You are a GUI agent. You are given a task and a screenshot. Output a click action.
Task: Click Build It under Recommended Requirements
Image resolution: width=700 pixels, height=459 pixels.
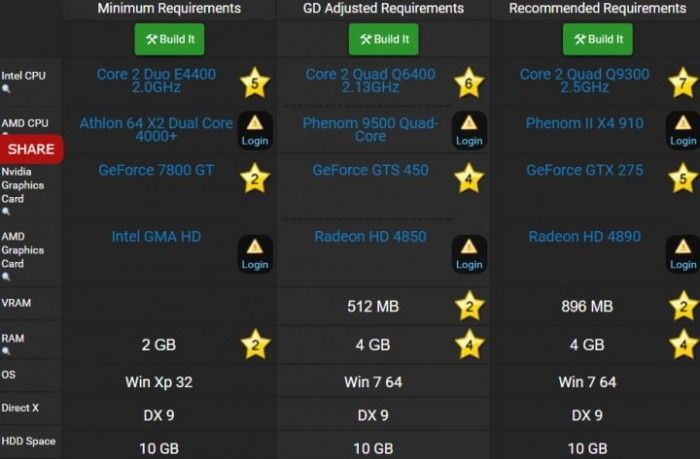point(598,39)
